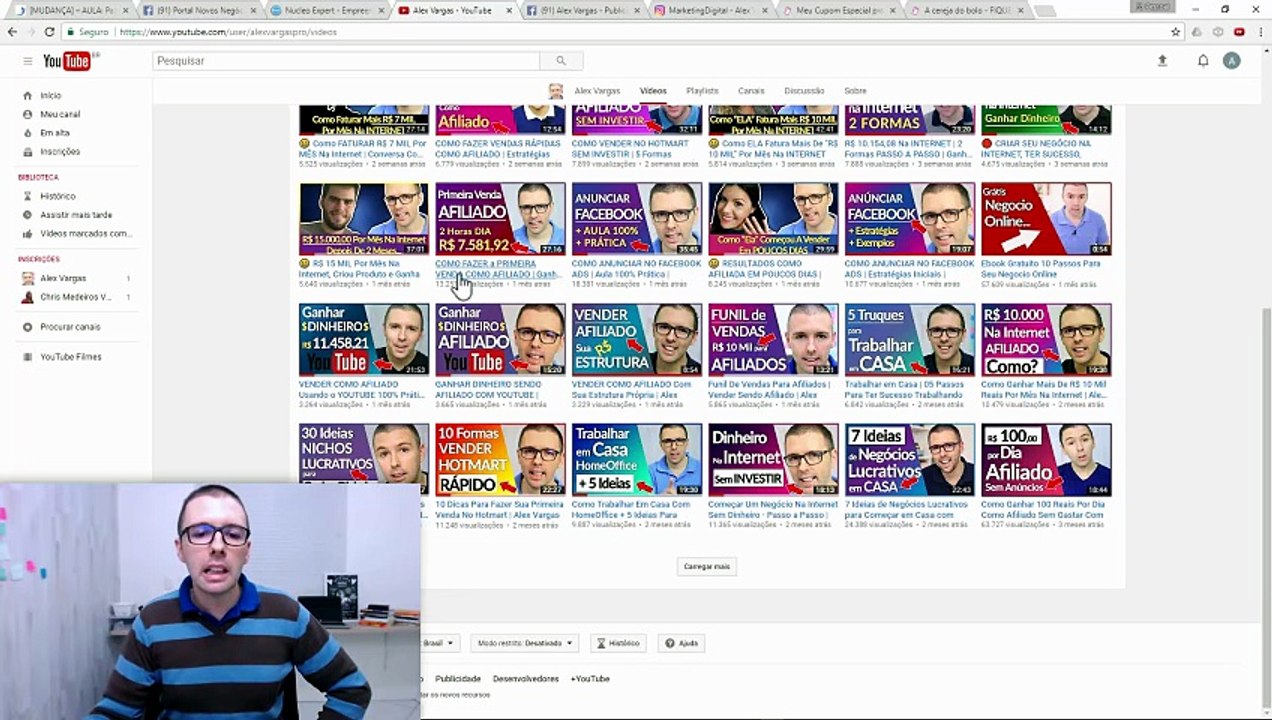Open the Publicidade footer link
This screenshot has height=720, width=1272.
(457, 679)
